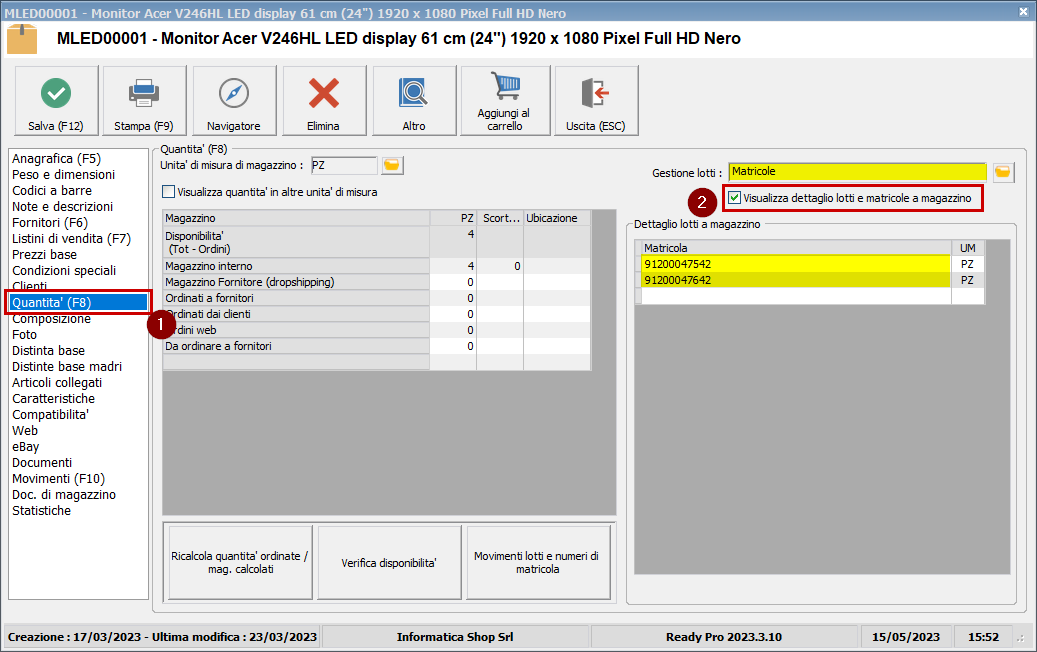The image size is (1037, 652).
Task: Select eBay in sidebar
Action: [25, 446]
